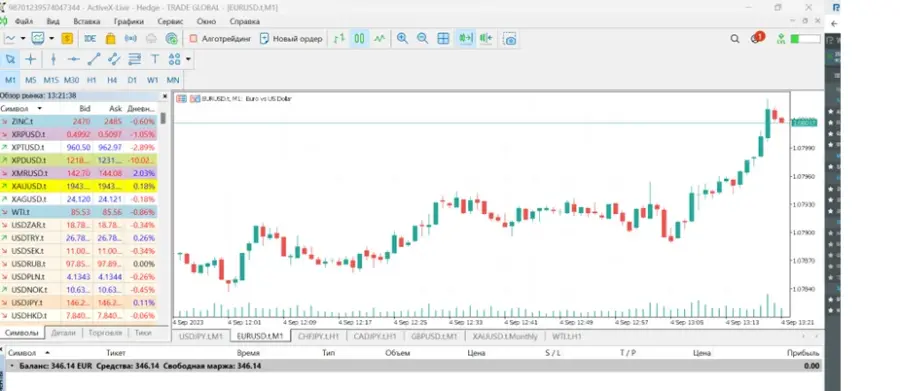Screen dimensions: 900x391
Task: Open the notifications icon with red badge
Action: [757, 38]
